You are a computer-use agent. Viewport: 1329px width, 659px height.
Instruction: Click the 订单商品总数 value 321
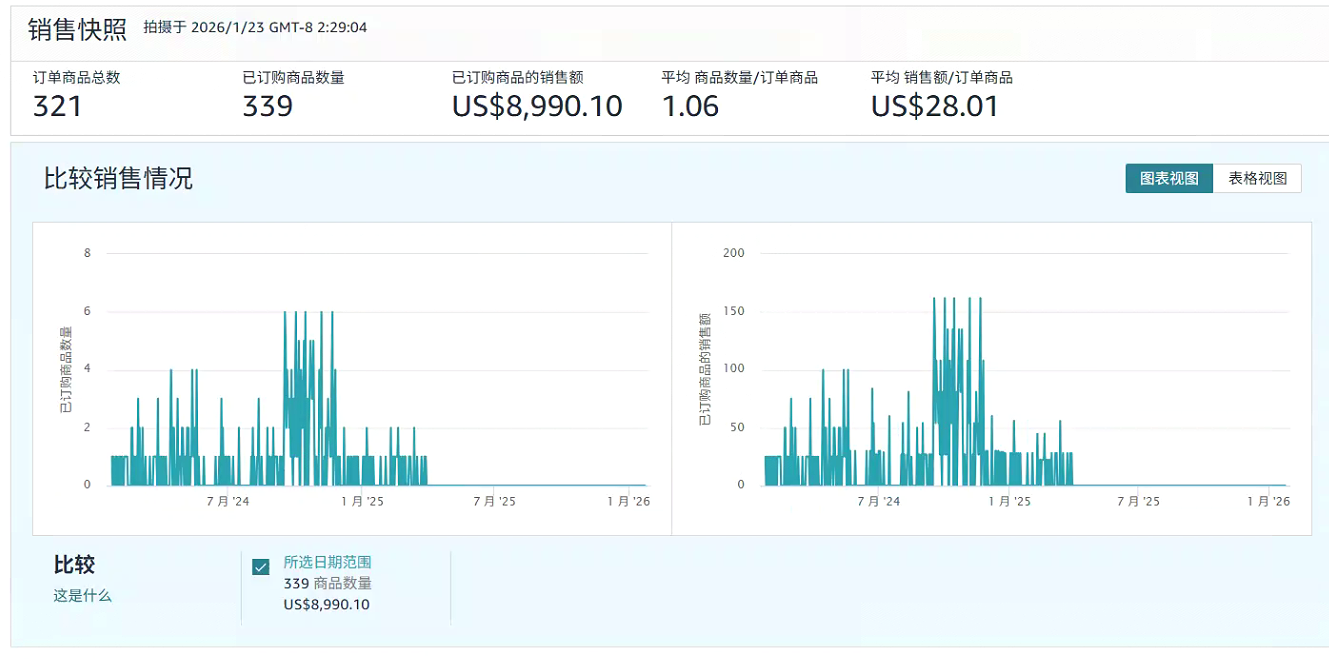click(x=57, y=106)
